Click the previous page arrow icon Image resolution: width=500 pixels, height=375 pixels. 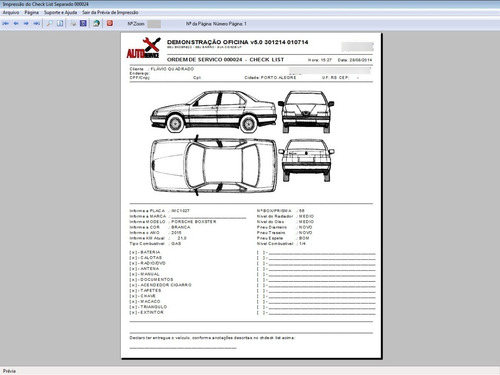click(x=16, y=23)
